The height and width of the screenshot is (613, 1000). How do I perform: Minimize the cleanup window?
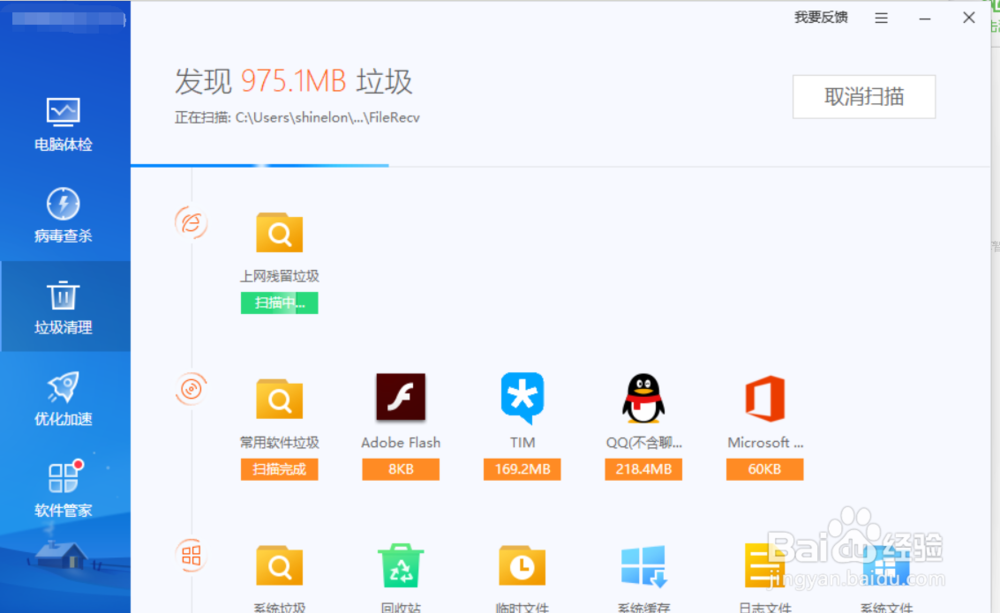925,18
